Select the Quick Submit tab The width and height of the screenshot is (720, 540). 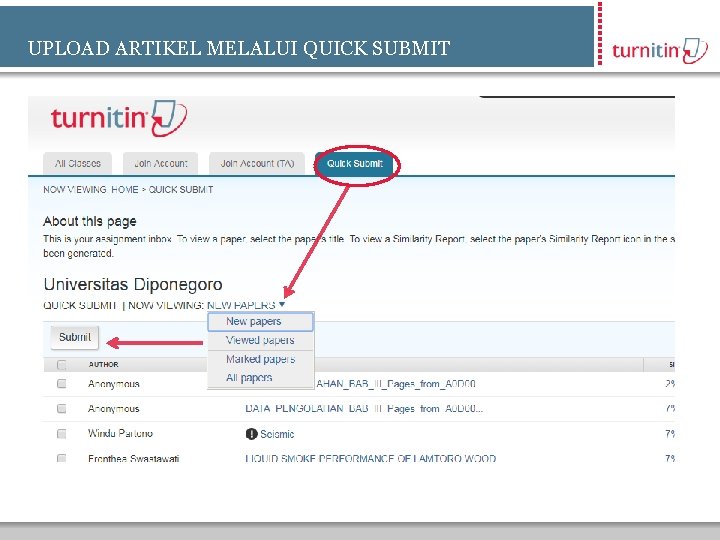(x=354, y=163)
